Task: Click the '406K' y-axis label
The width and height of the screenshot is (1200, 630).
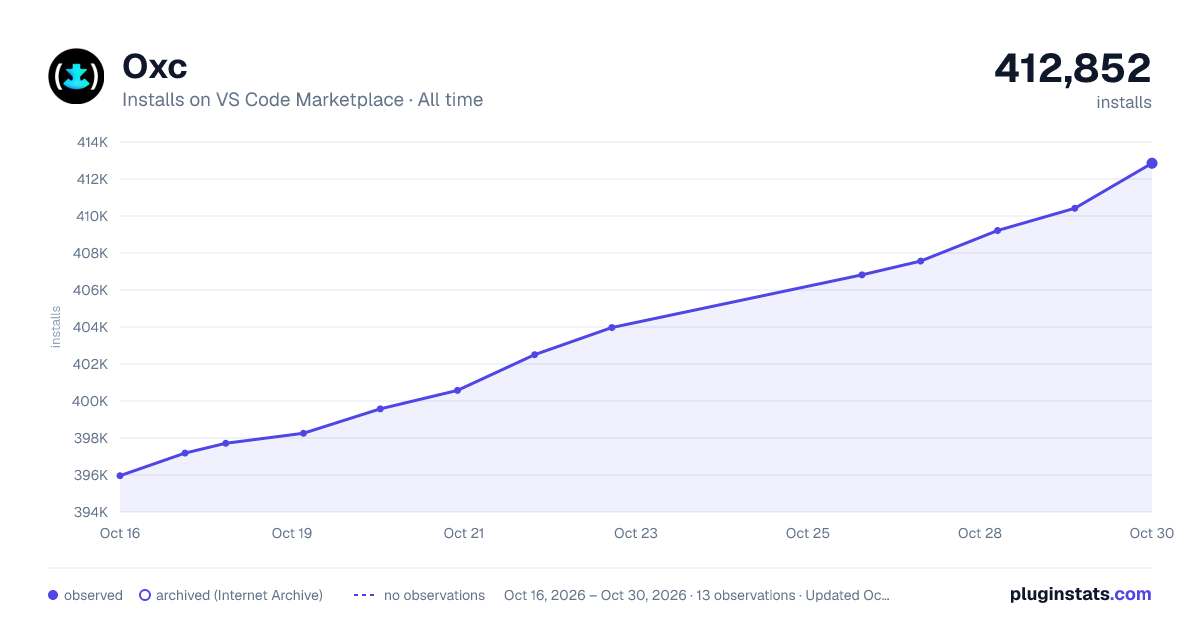Action: [x=92, y=290]
